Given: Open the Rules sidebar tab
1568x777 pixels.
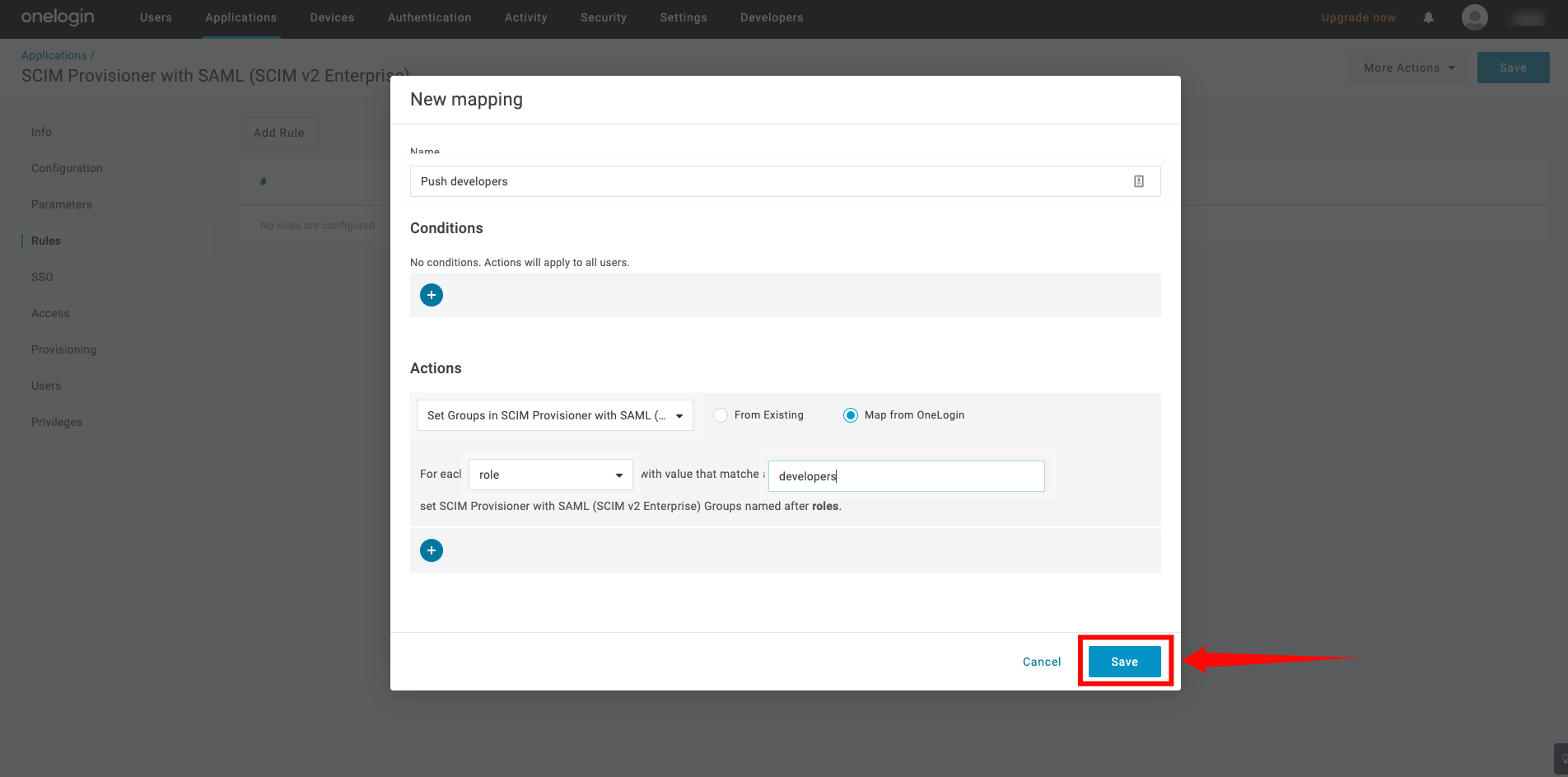Looking at the screenshot, I should 46,241.
